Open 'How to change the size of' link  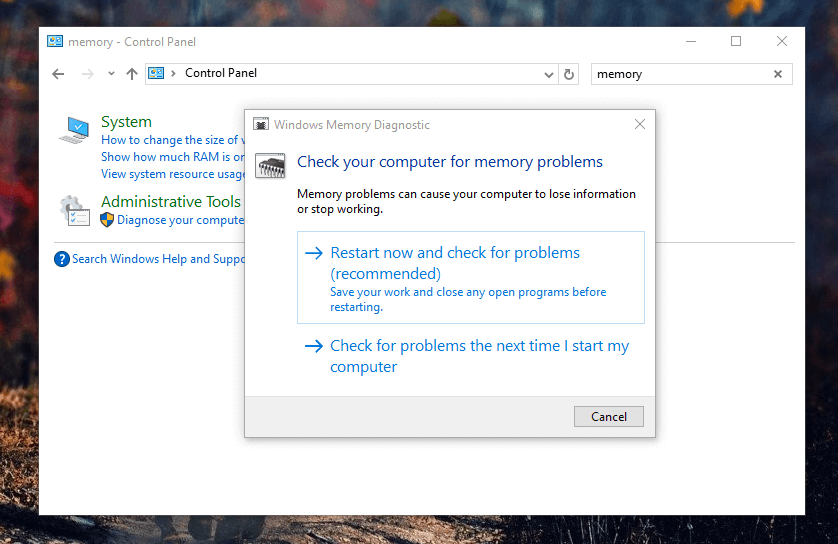[173, 140]
